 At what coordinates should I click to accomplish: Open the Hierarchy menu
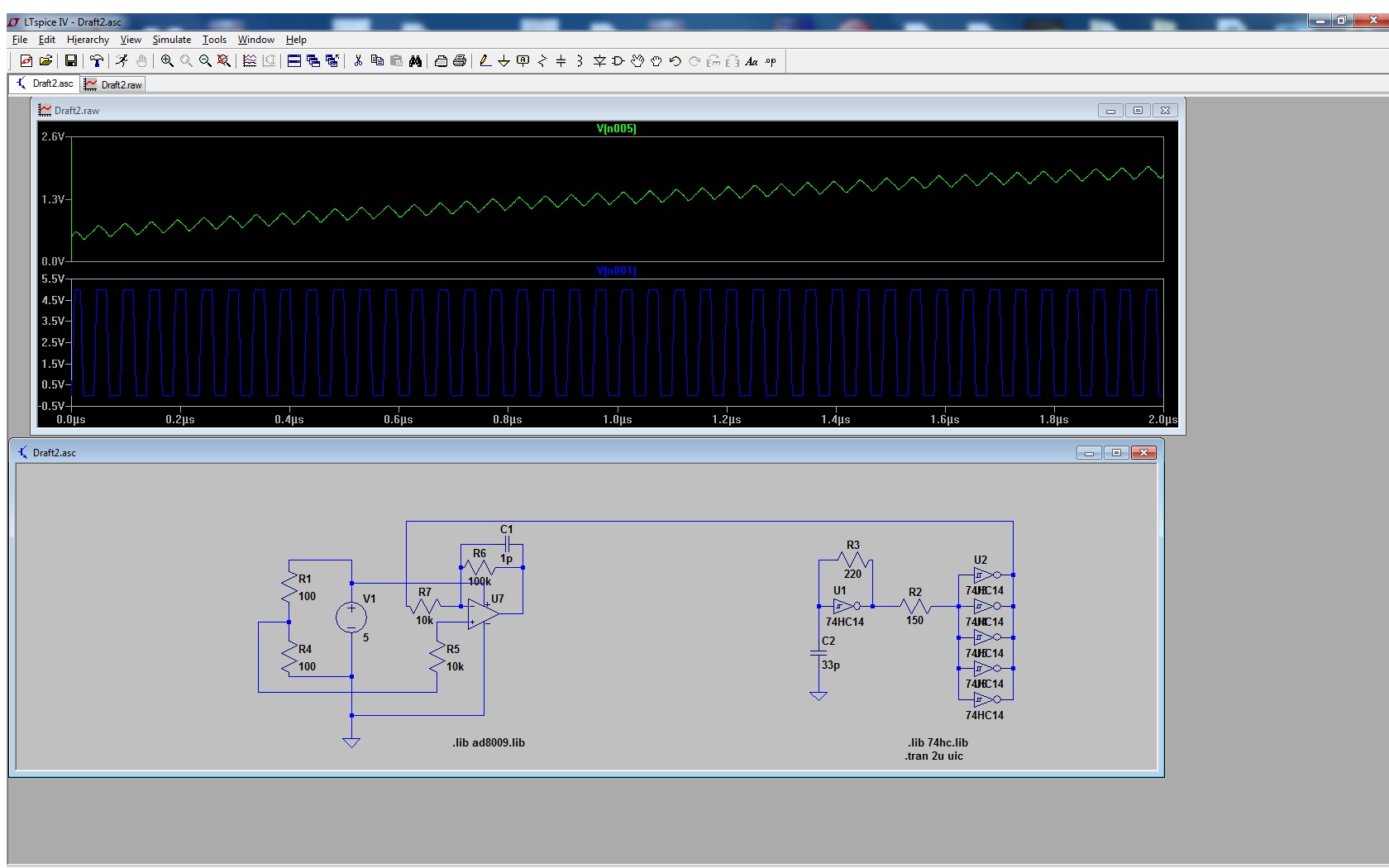[x=88, y=40]
